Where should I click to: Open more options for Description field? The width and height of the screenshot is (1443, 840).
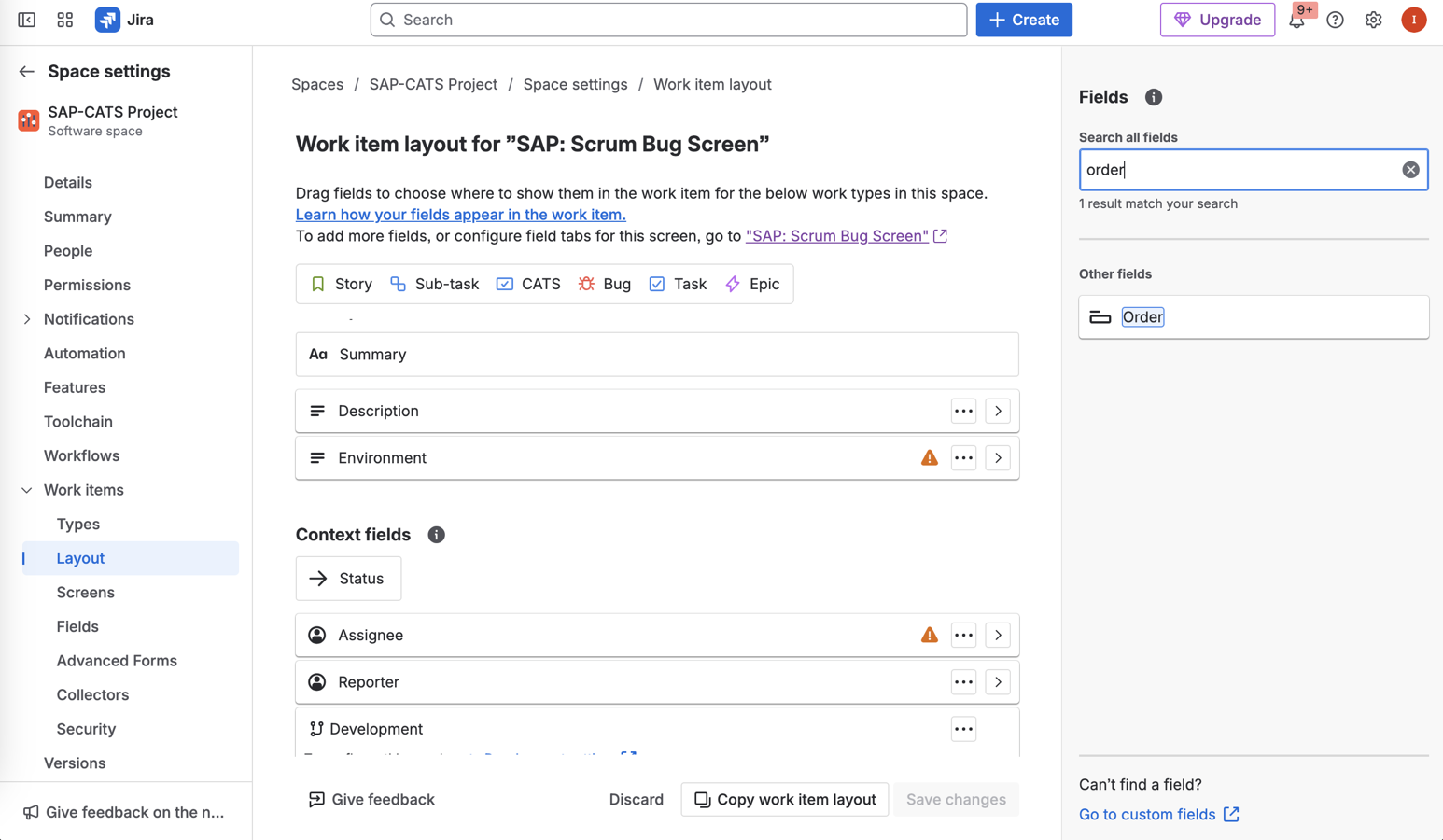[x=963, y=411]
